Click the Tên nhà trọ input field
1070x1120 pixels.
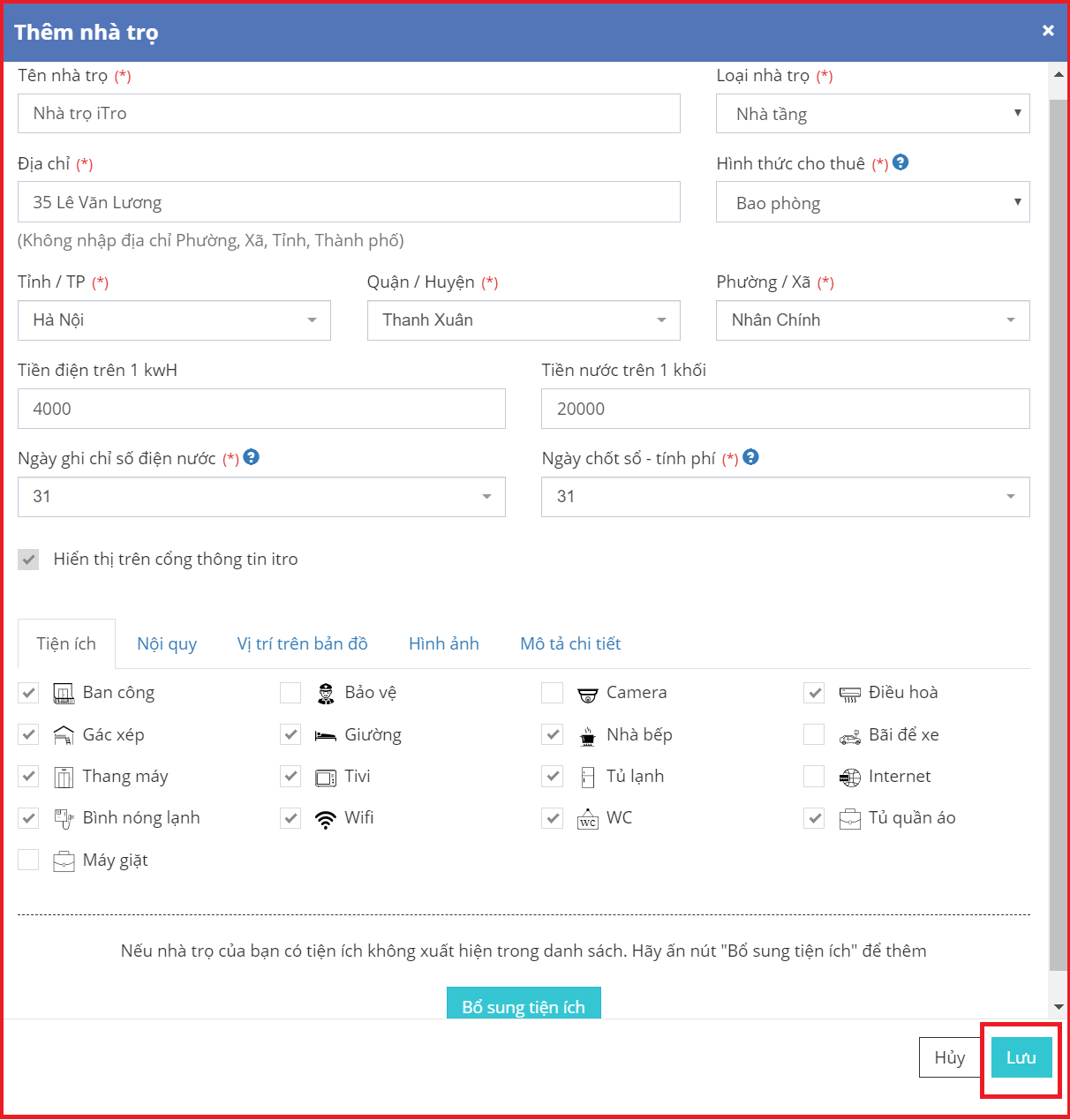(x=349, y=114)
